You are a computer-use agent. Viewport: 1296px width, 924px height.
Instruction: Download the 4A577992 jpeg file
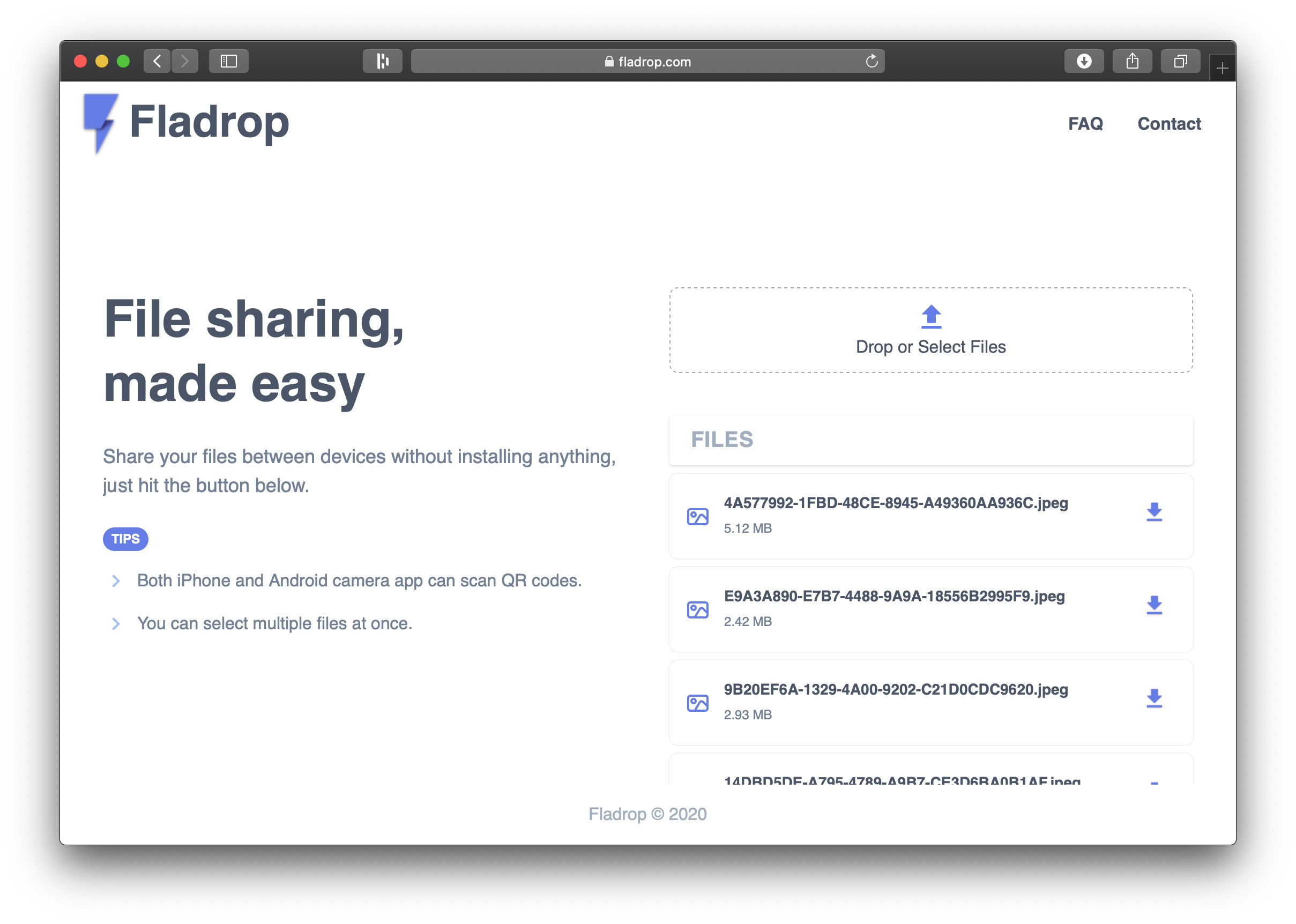(1154, 512)
